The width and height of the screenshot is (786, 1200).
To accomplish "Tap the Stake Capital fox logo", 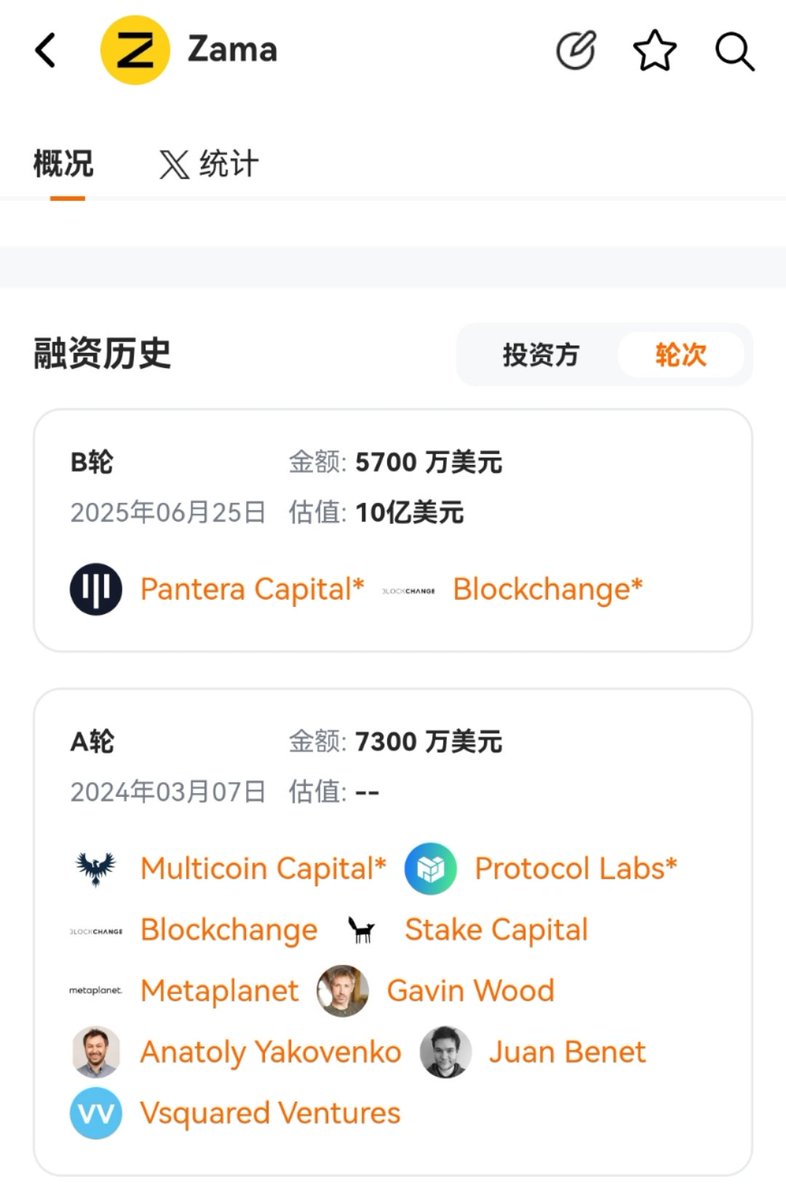I will point(361,930).
